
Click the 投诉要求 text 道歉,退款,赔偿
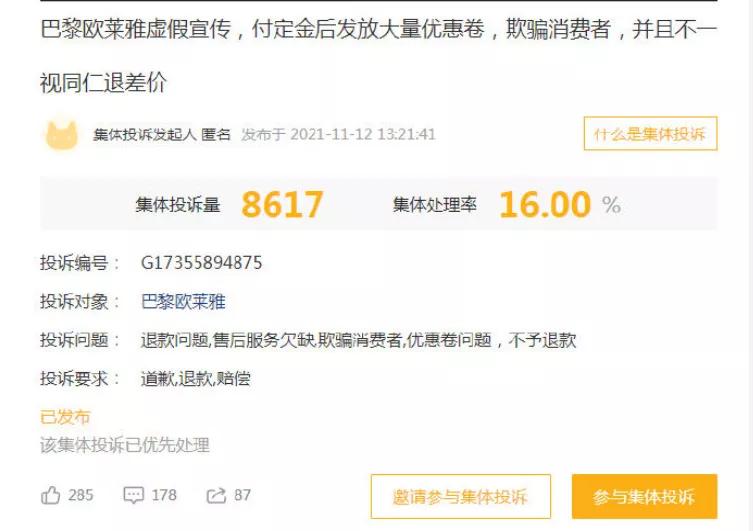[195, 379]
